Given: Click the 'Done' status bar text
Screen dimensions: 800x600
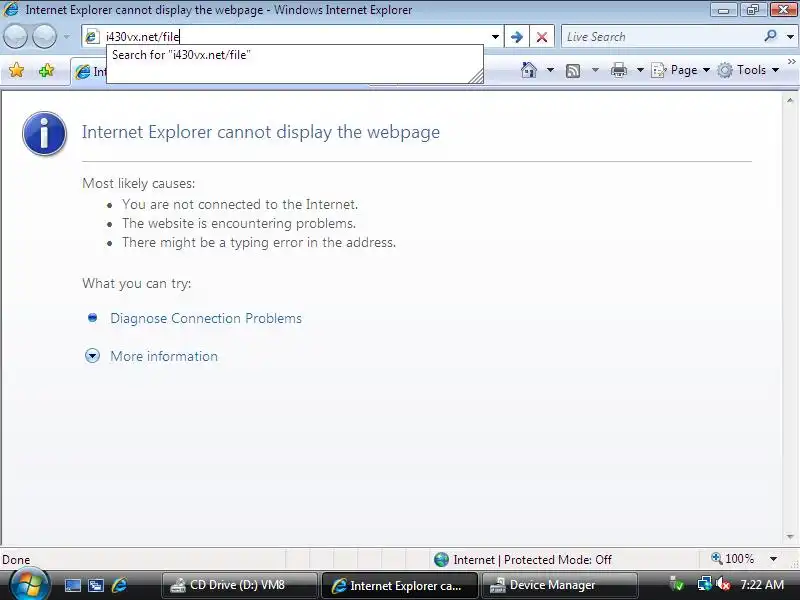Looking at the screenshot, I should pos(16,560).
